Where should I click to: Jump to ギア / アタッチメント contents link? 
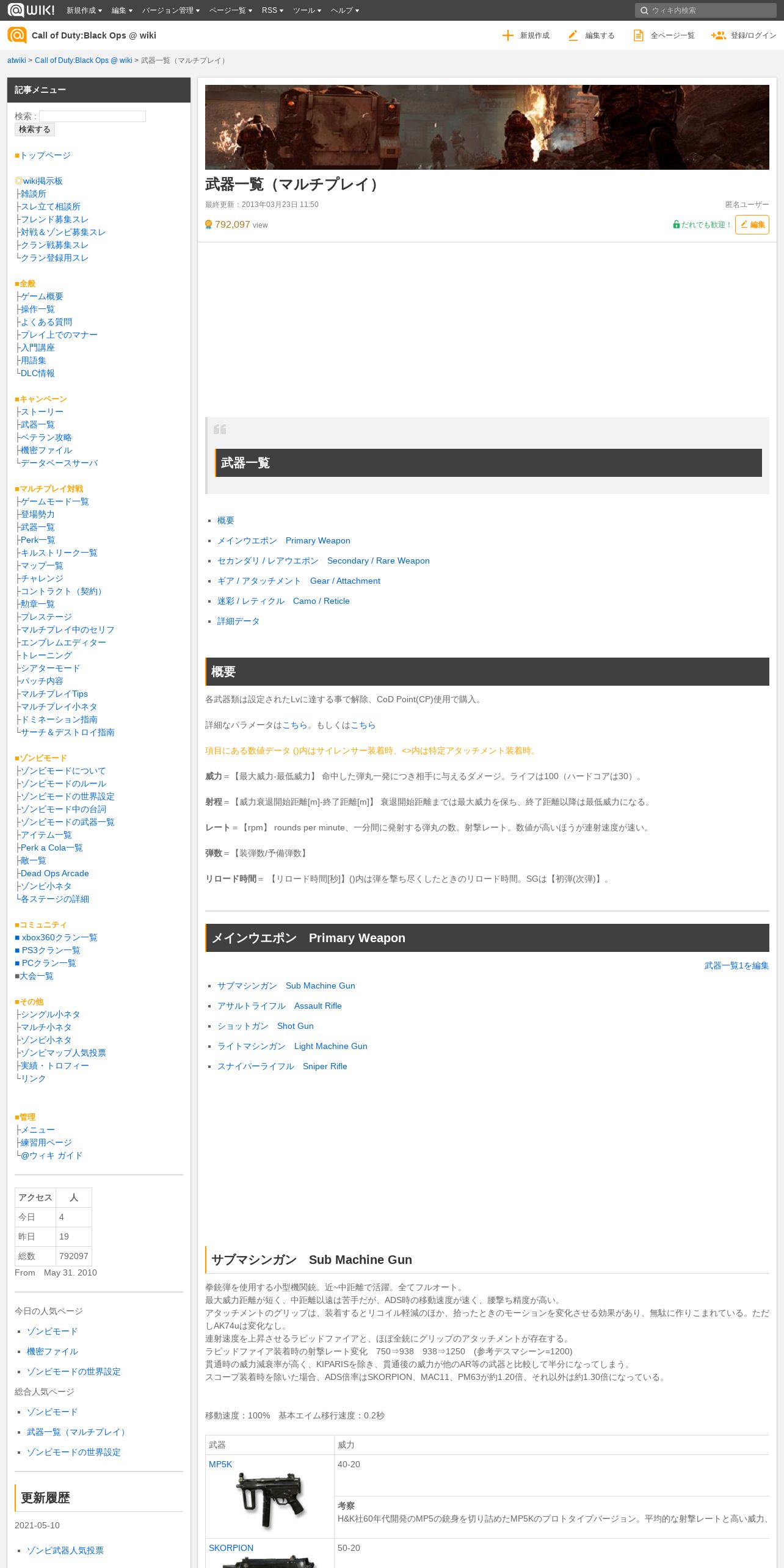coord(299,581)
